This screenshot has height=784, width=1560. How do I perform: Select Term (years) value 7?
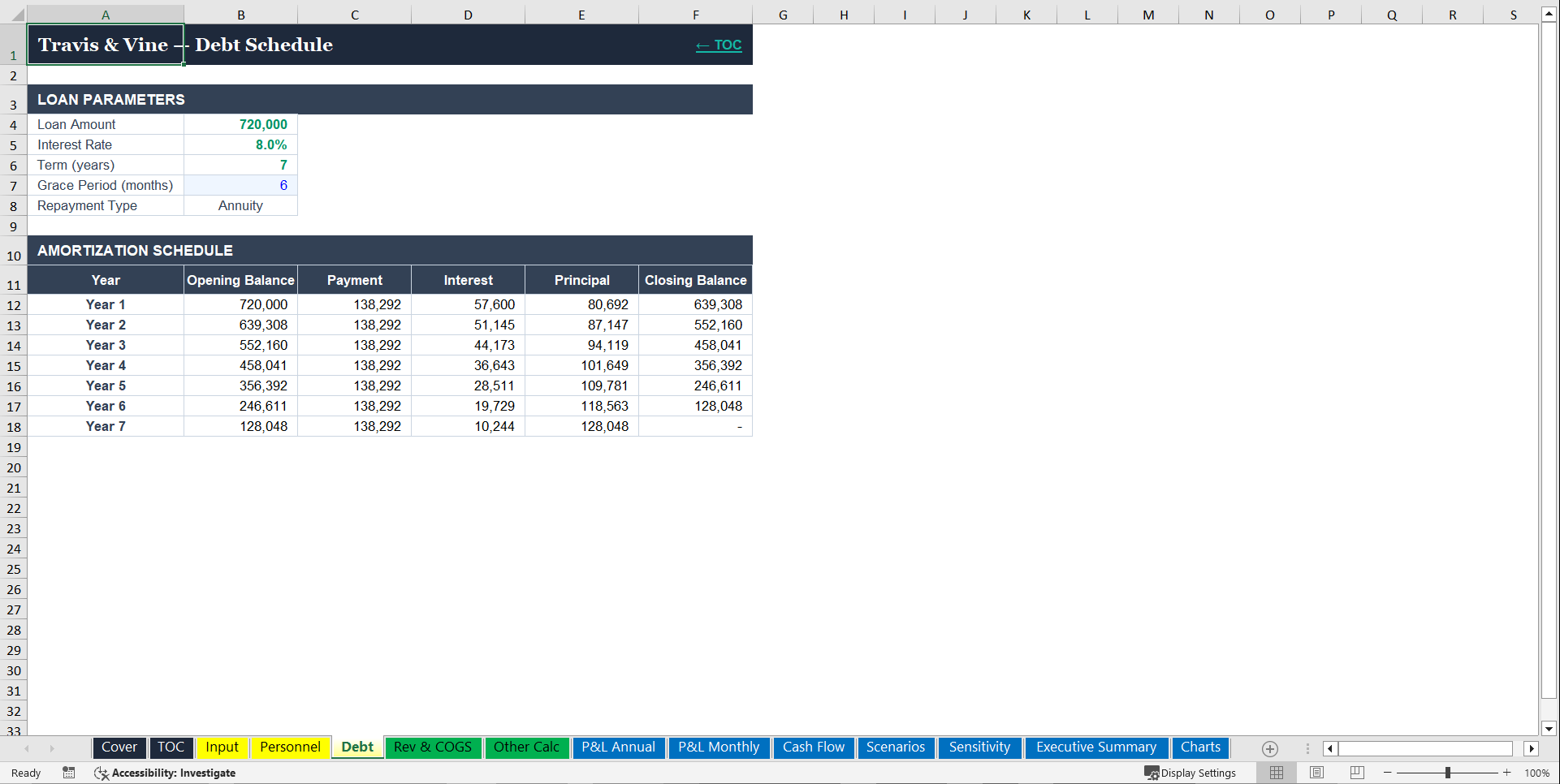(241, 165)
